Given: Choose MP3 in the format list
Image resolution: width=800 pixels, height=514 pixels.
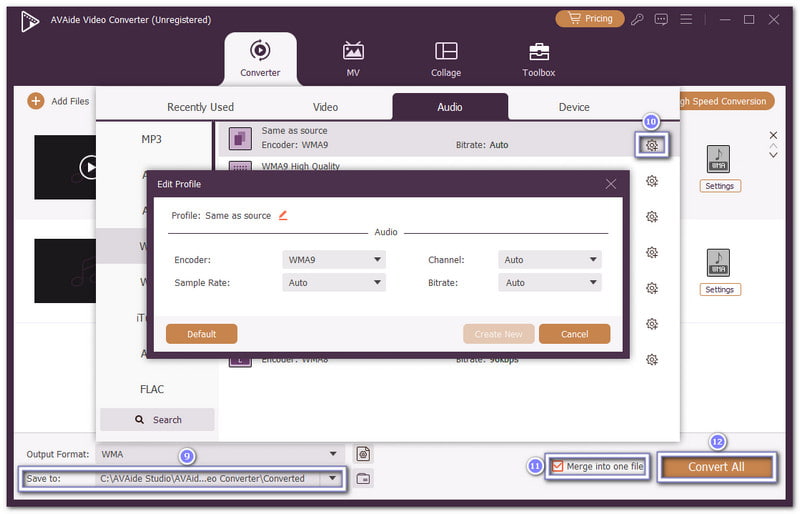Looking at the screenshot, I should 151,139.
